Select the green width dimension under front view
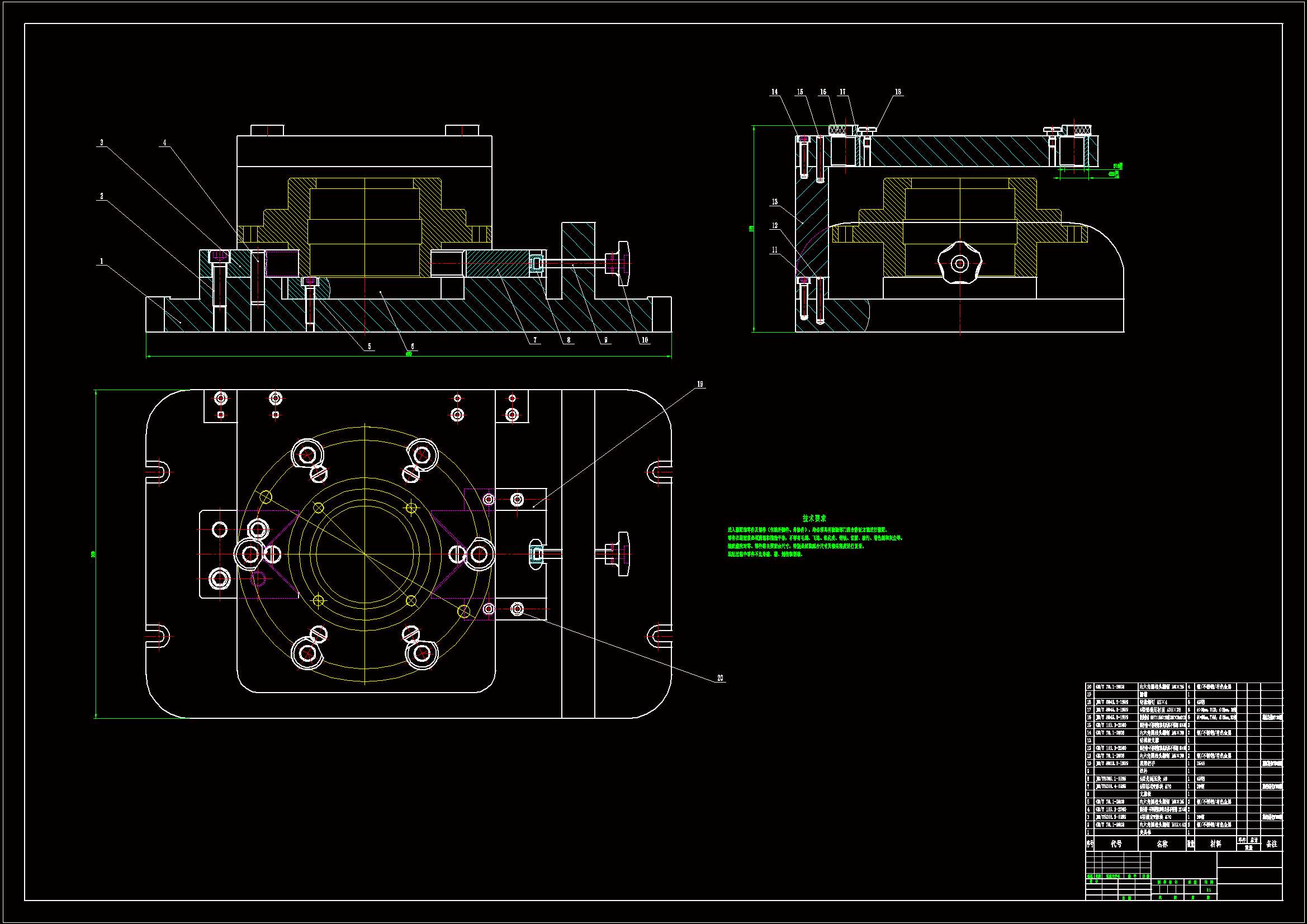 coord(409,354)
